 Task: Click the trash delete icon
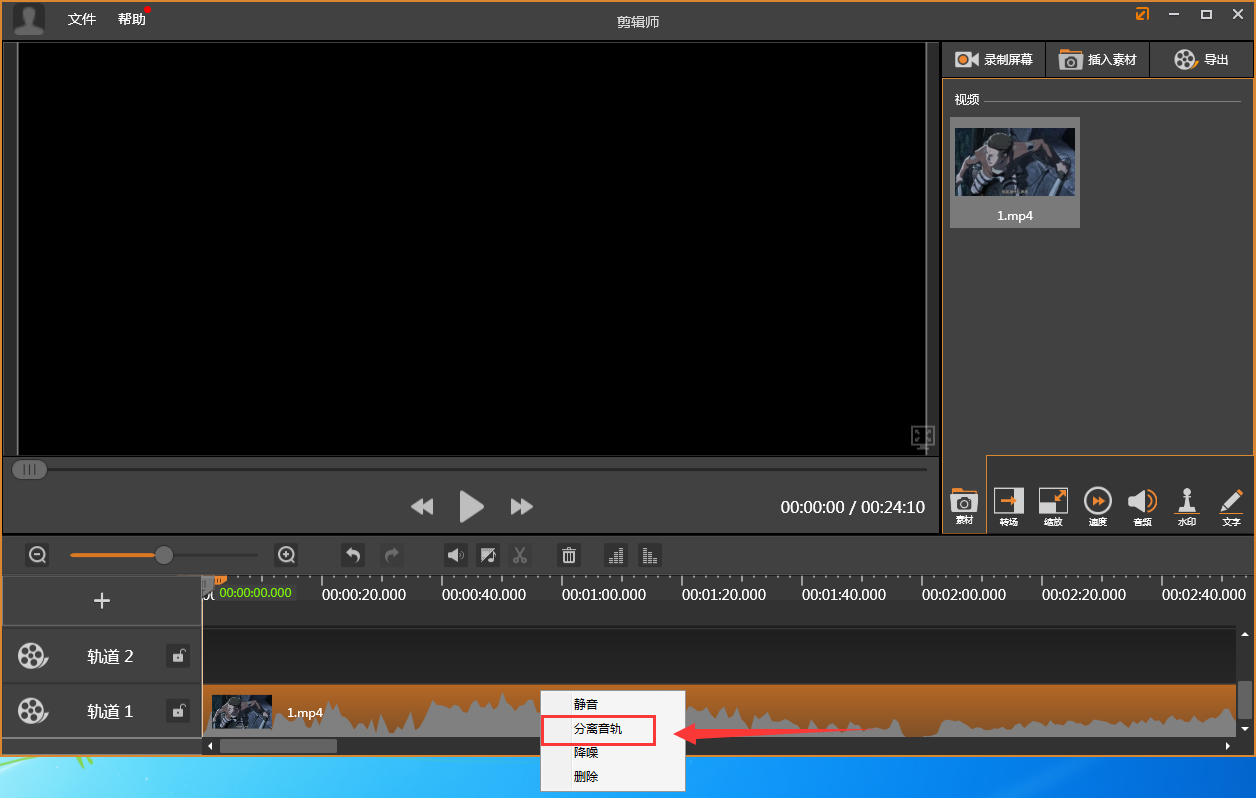[x=569, y=555]
